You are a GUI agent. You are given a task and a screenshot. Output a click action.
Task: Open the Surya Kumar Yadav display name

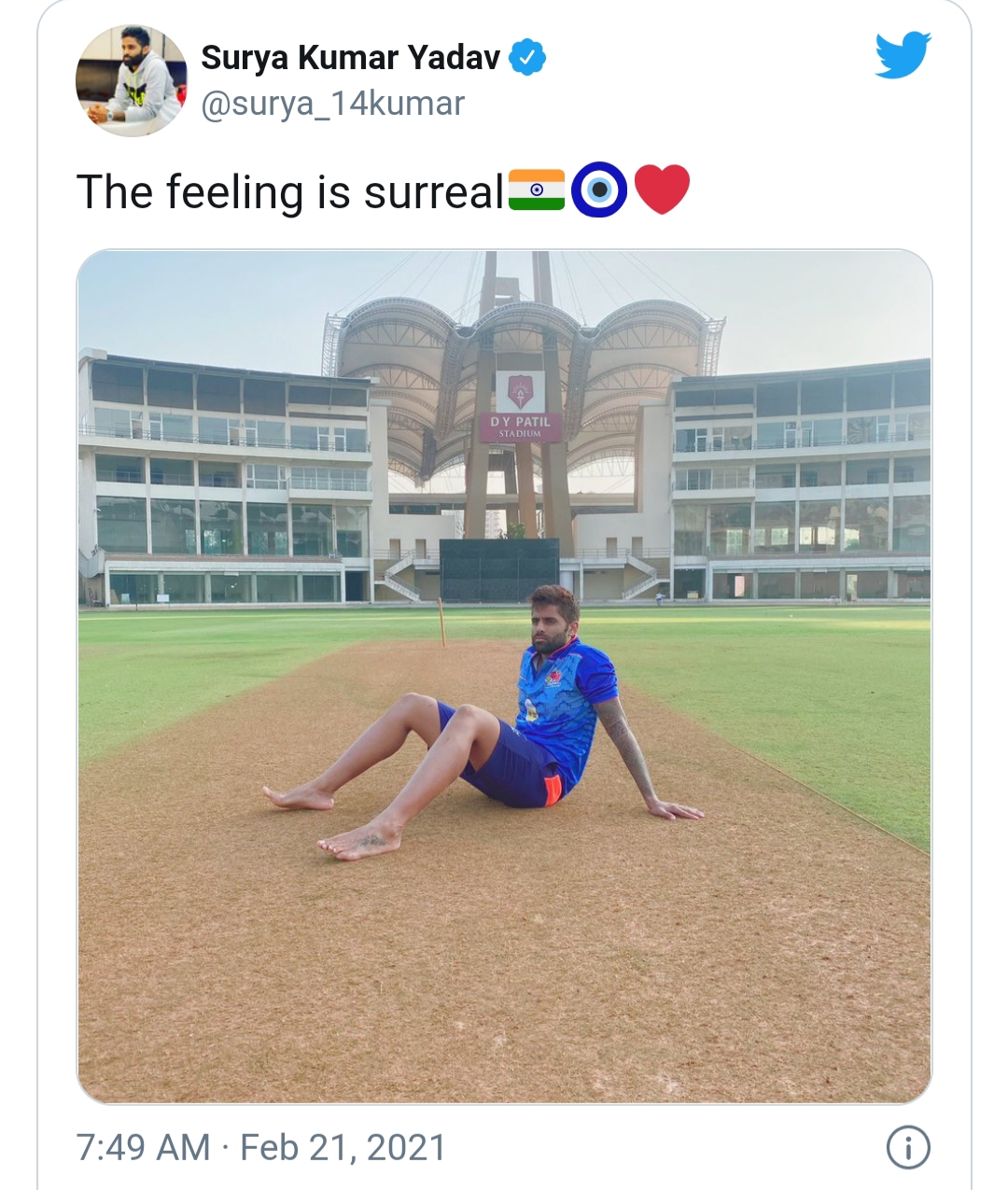pos(351,59)
